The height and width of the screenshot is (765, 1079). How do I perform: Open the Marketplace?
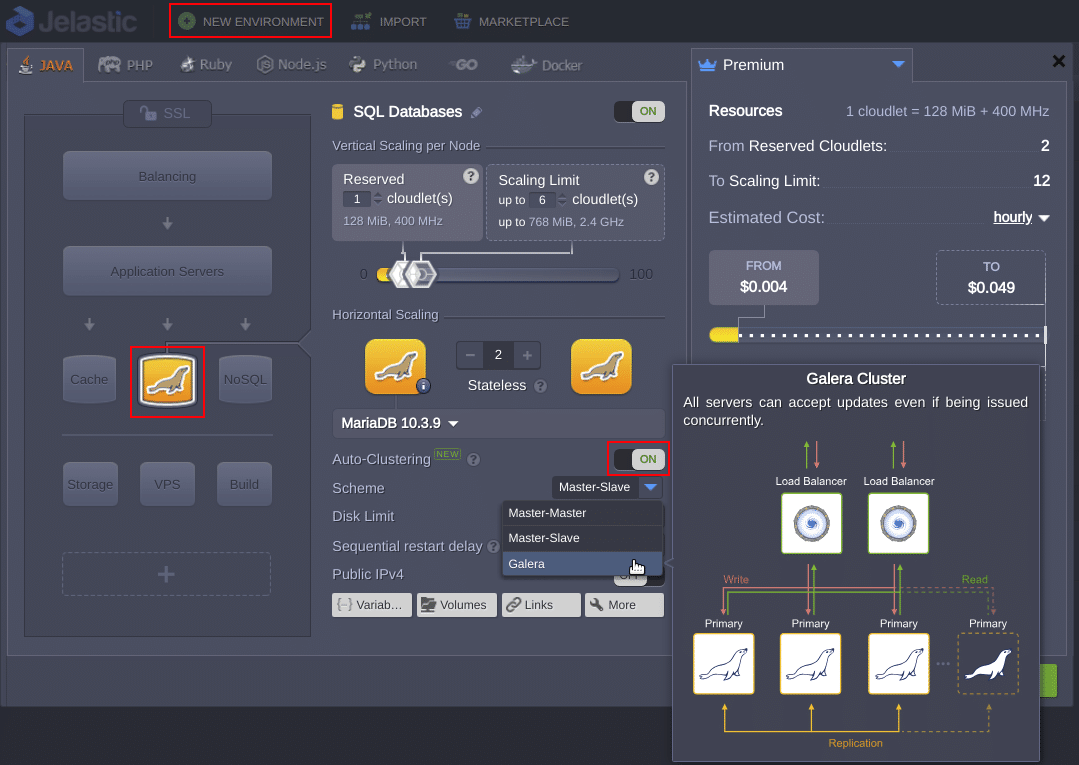point(511,21)
